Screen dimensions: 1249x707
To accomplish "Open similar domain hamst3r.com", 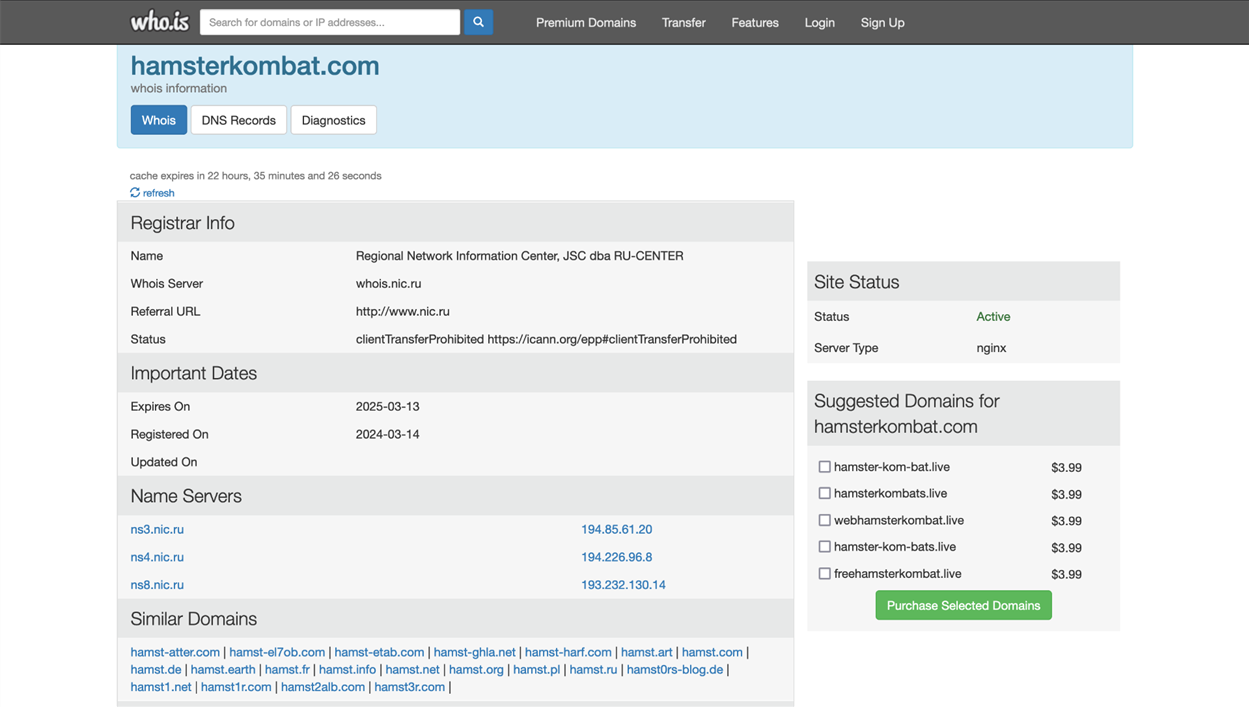I will pyautogui.click(x=409, y=687).
